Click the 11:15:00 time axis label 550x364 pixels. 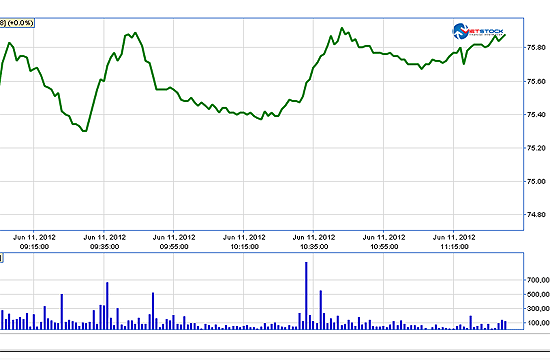(454, 247)
